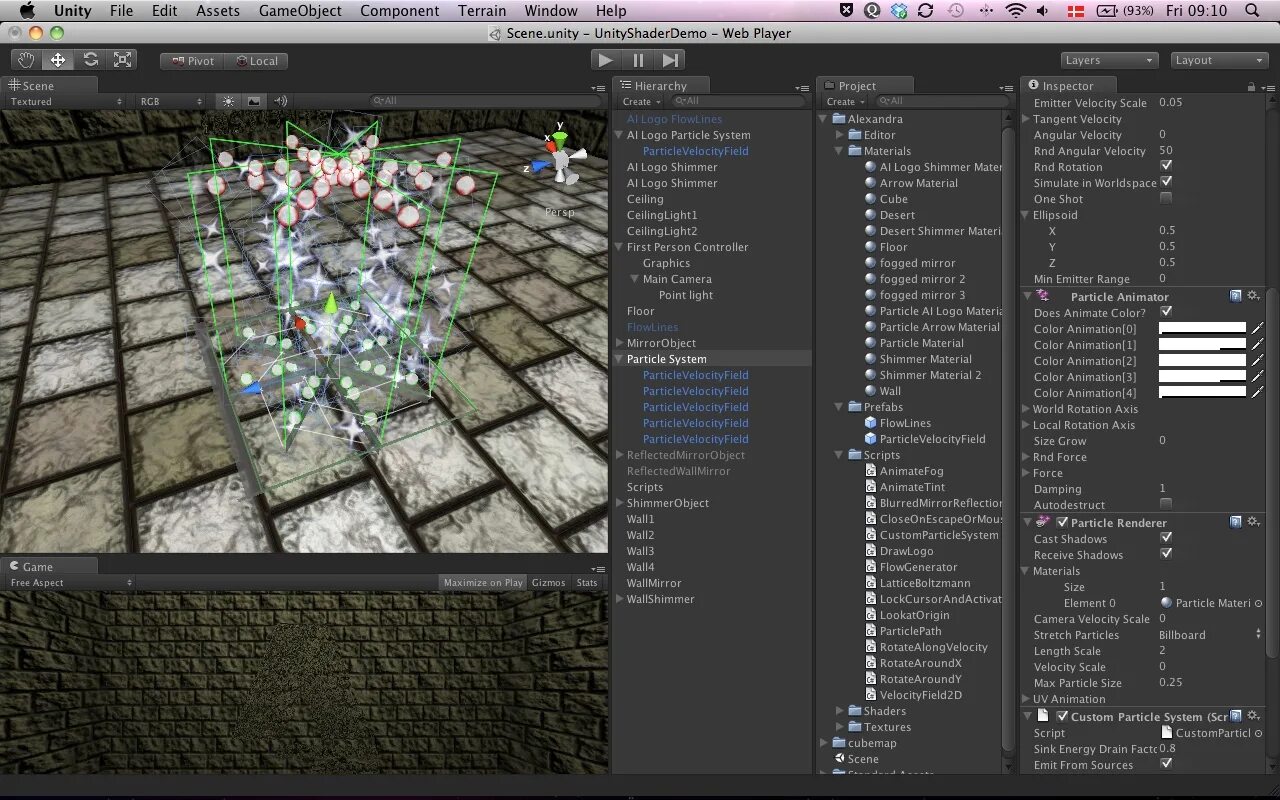Open the Hierarchy Create button
Image resolution: width=1280 pixels, height=800 pixels.
640,101
